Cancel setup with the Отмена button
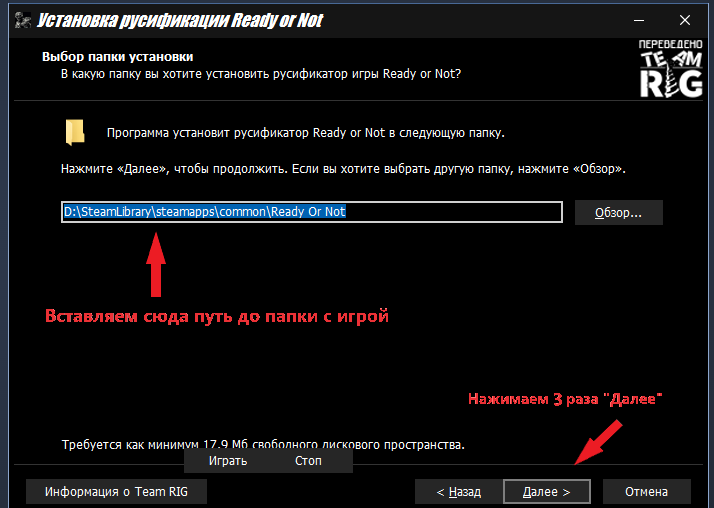Screen dimensions: 714x508 pyautogui.click(x=646, y=492)
